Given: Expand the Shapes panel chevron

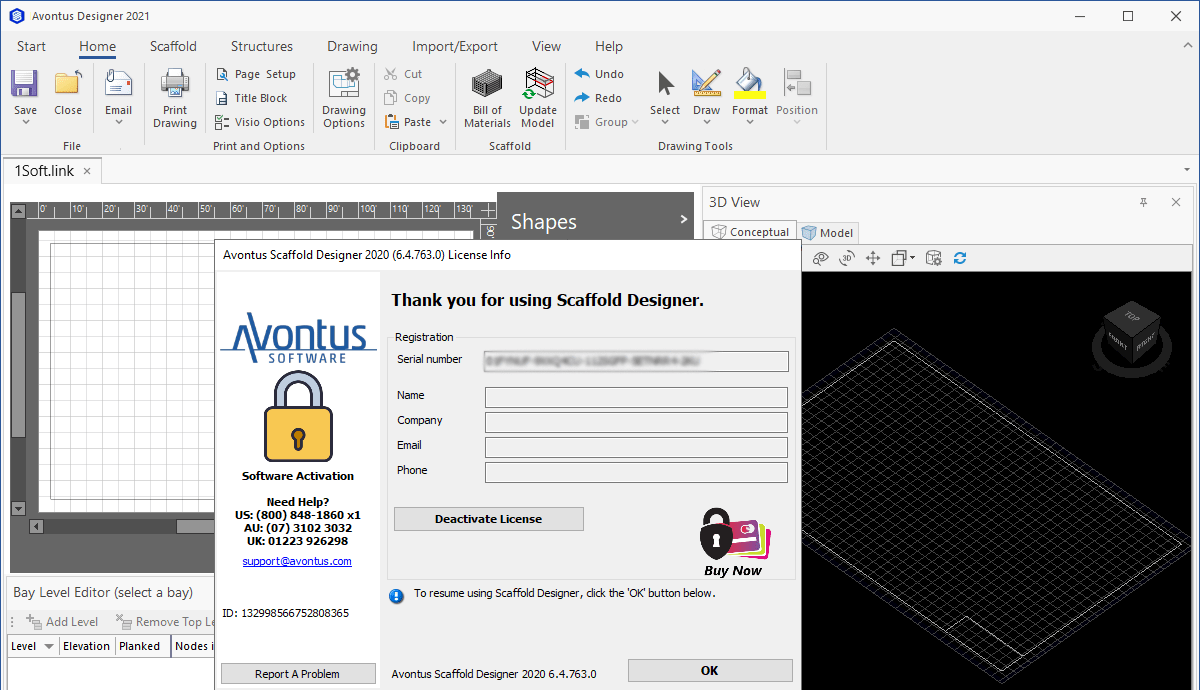Looking at the screenshot, I should (x=684, y=219).
